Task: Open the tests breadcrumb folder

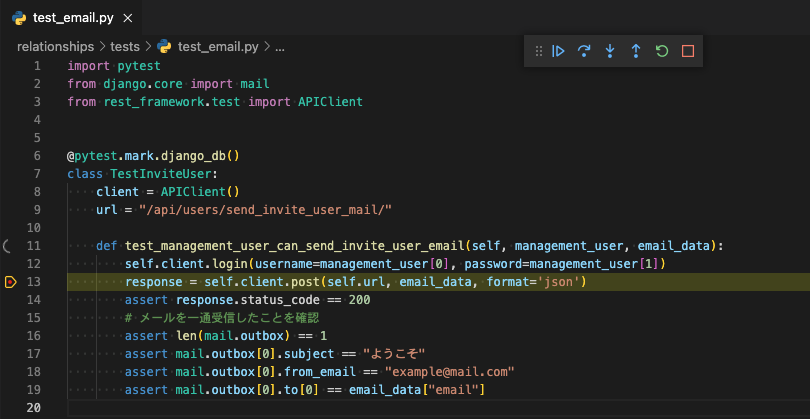Action: pyautogui.click(x=125, y=47)
